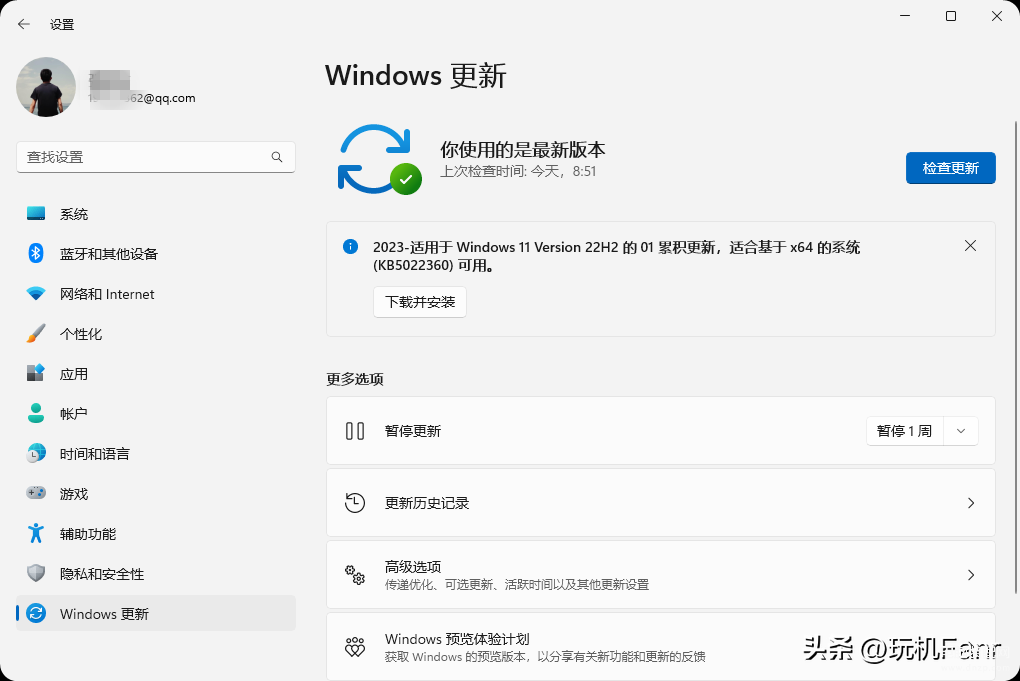Click the 更多选项 heading text
The width and height of the screenshot is (1020, 681).
coord(355,379)
